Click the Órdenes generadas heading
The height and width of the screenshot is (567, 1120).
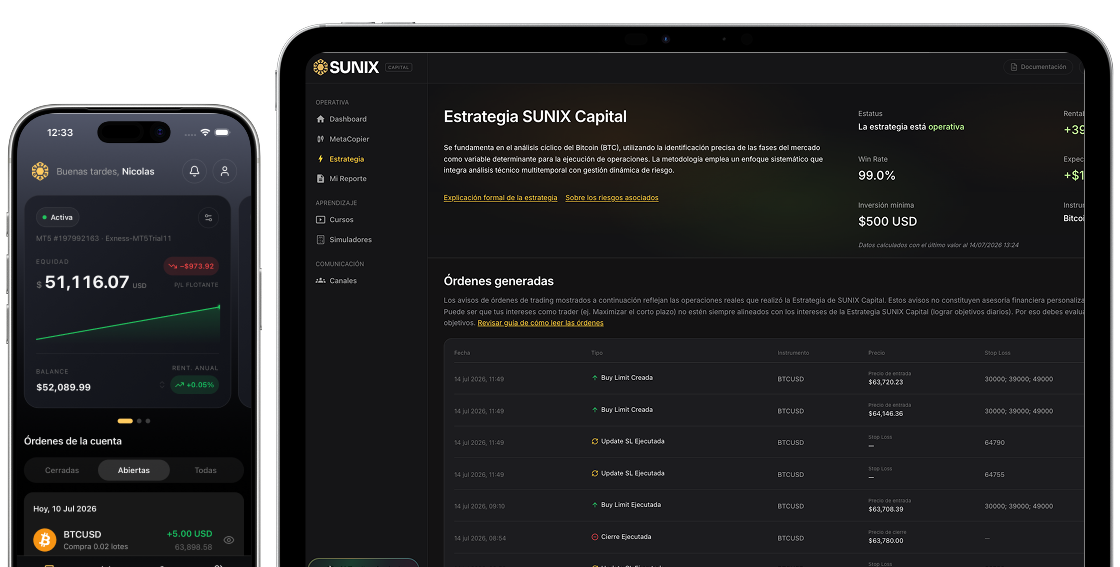pyautogui.click(x=499, y=281)
